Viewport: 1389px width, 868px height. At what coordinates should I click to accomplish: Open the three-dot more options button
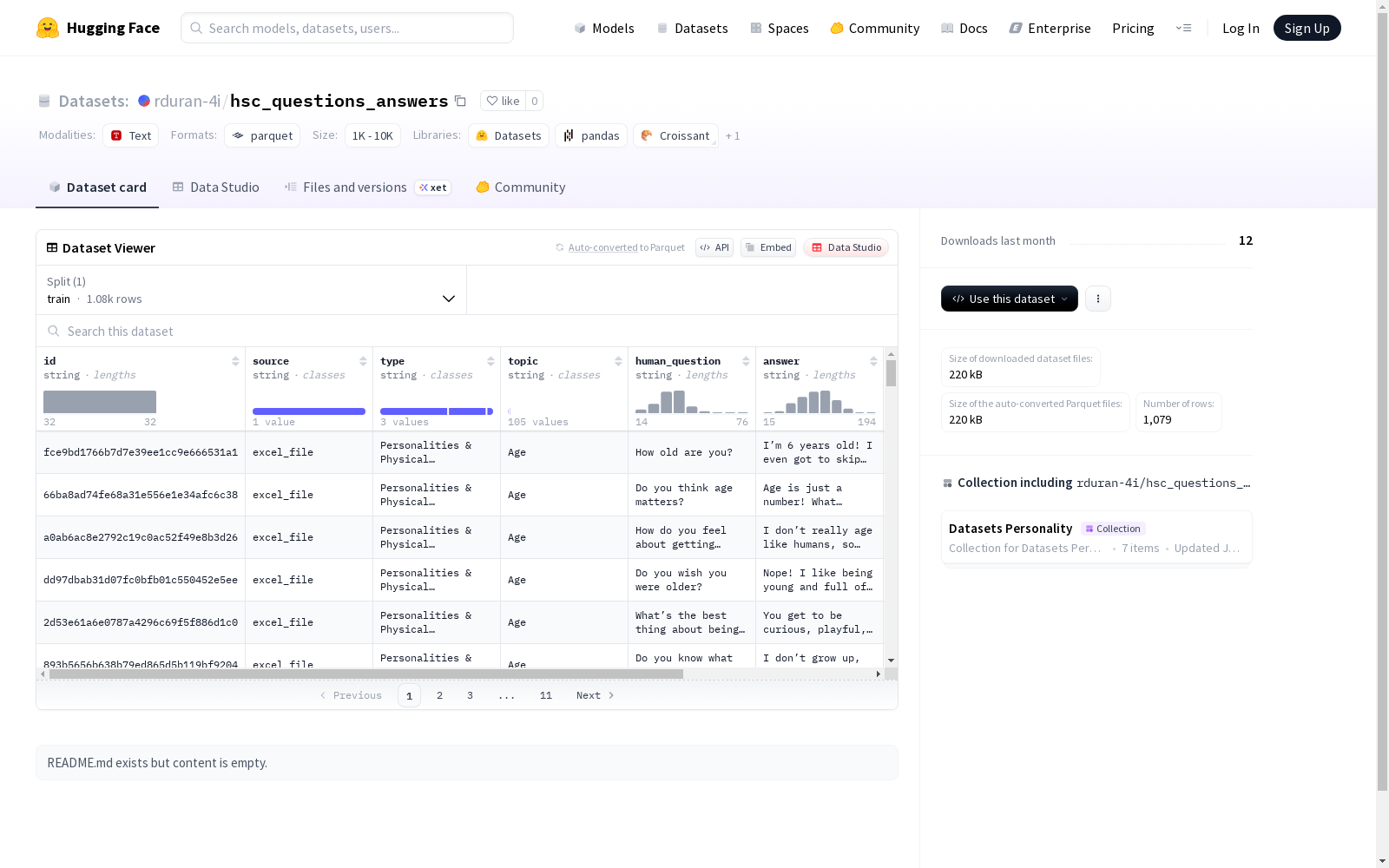click(1098, 299)
